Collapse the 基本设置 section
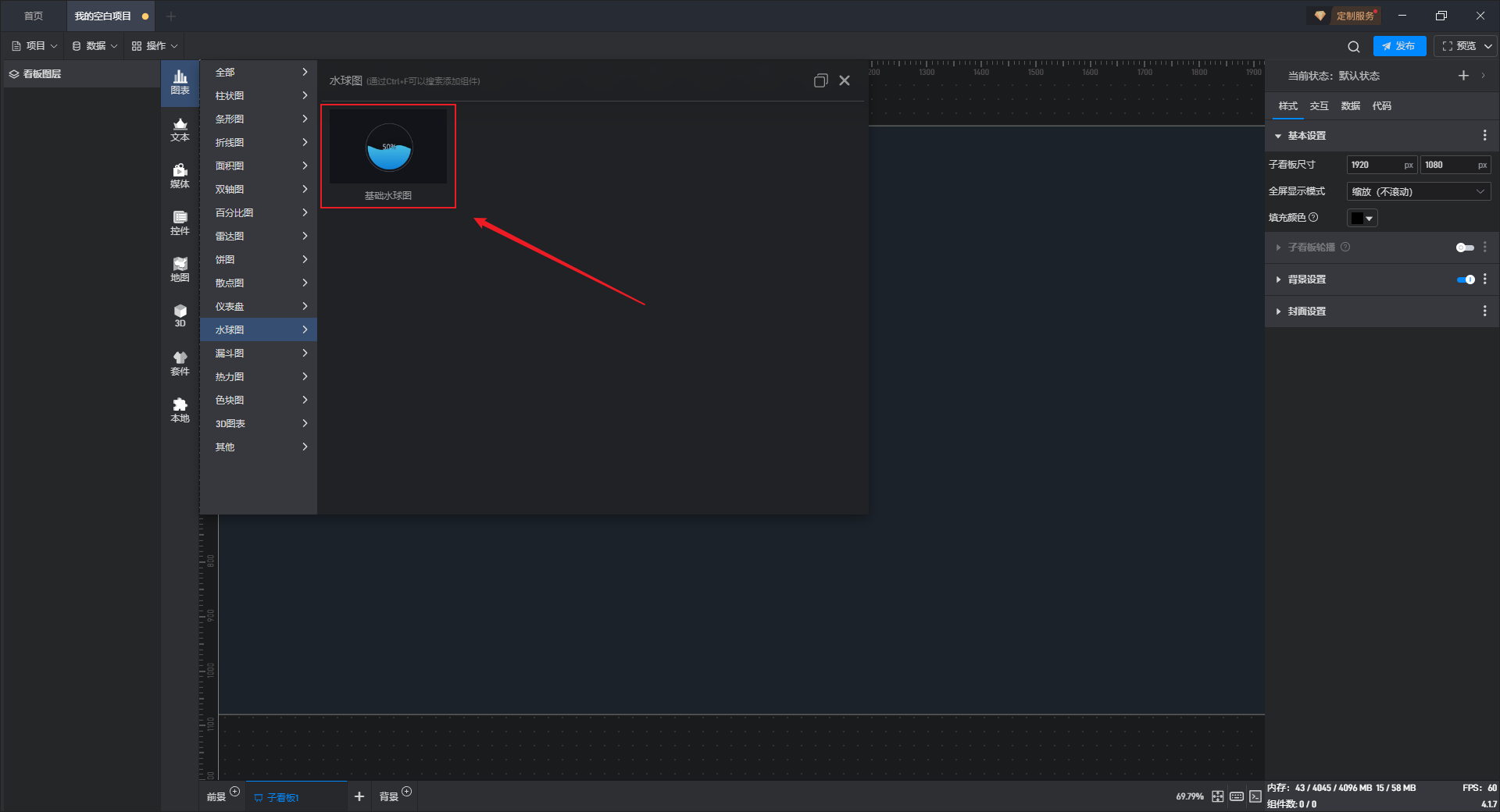The width and height of the screenshot is (1500, 812). click(x=1278, y=136)
